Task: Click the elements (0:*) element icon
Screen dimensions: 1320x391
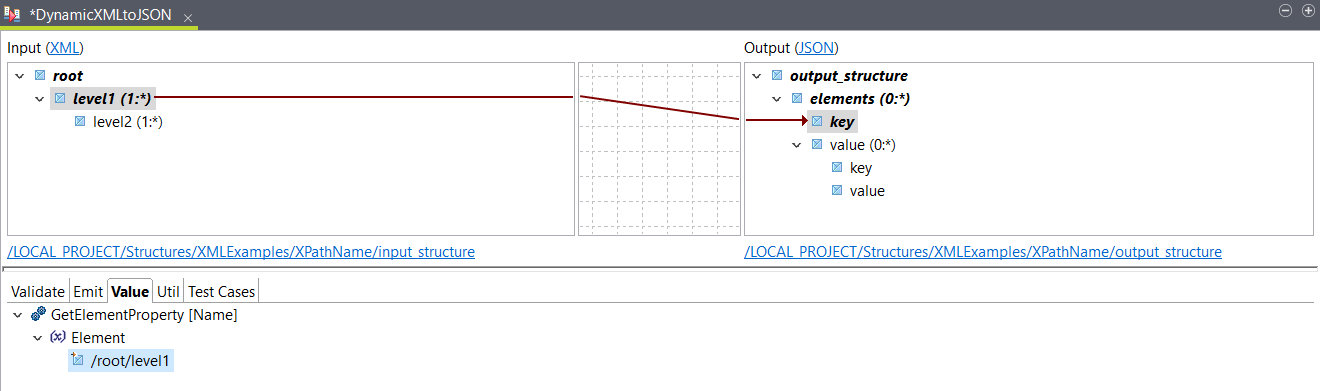Action: pos(797,98)
